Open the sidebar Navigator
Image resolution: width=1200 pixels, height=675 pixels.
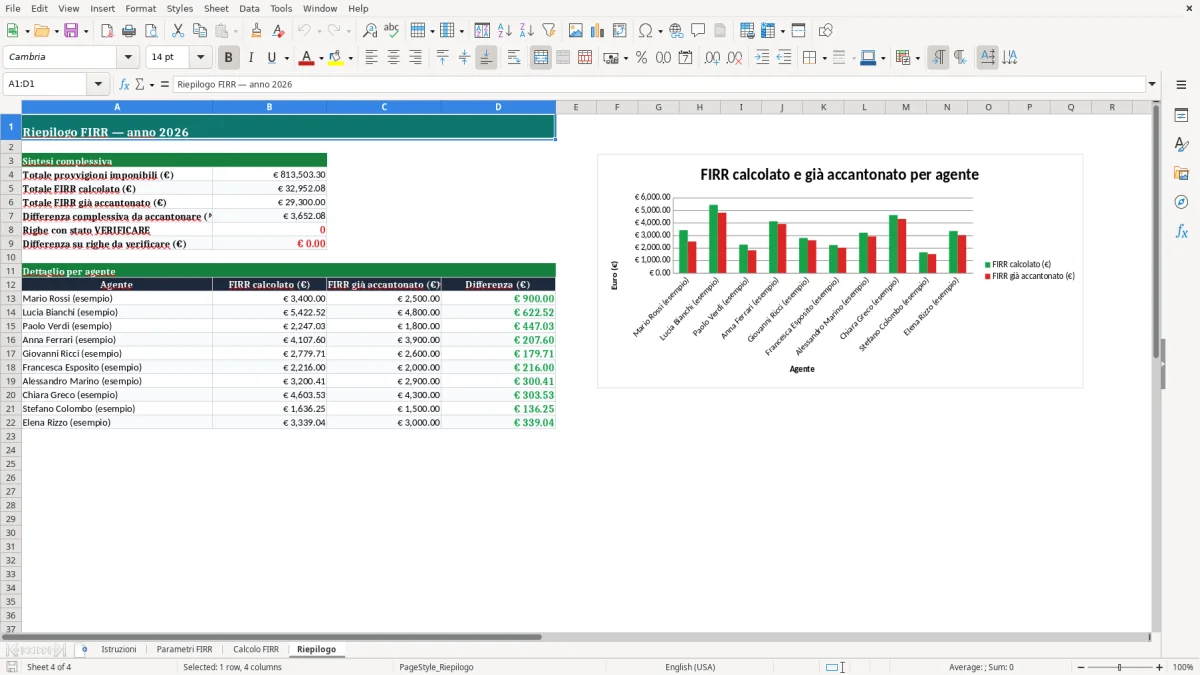point(1181,202)
